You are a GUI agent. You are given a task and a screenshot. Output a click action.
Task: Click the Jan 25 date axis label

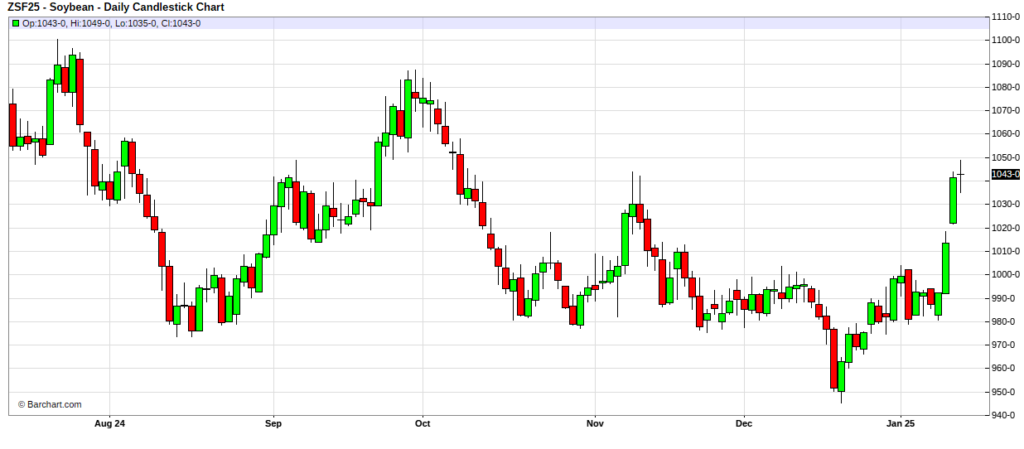click(x=901, y=424)
